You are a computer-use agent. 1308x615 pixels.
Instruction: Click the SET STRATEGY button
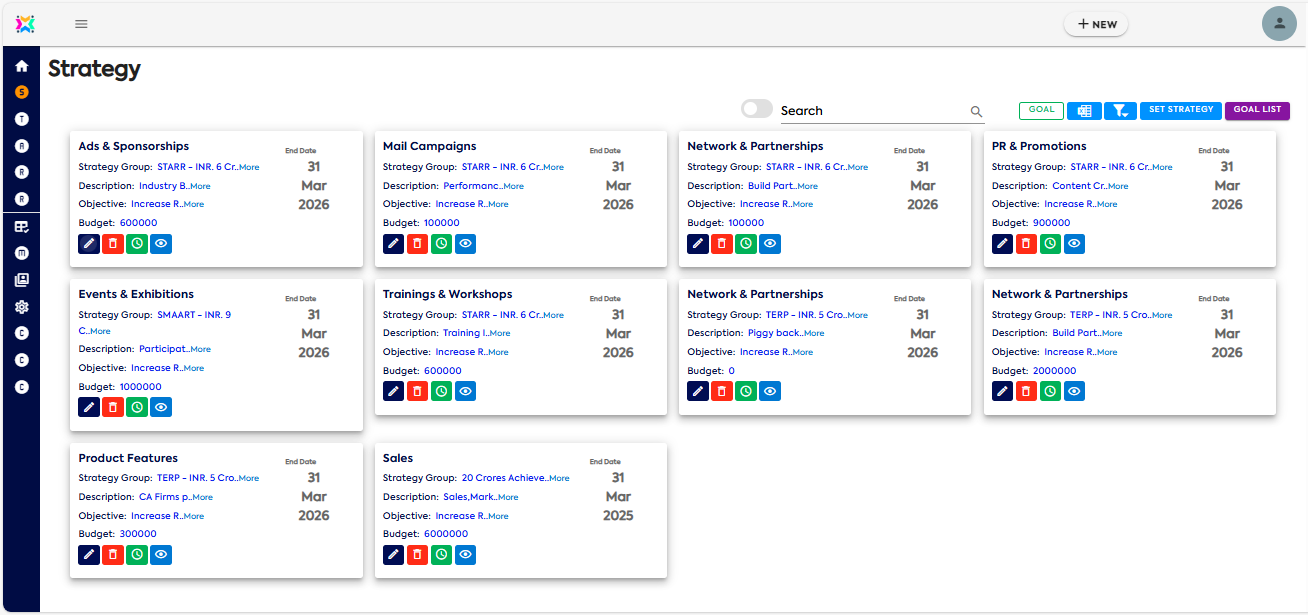point(1181,110)
